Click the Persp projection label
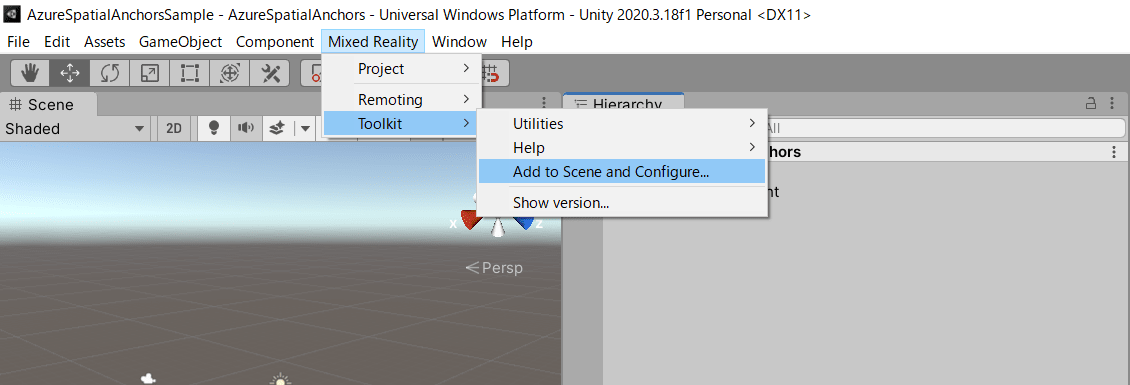 pos(494,268)
